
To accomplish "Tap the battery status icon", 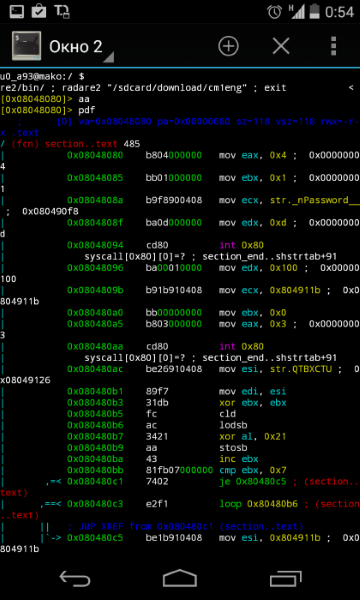I will (x=315, y=12).
